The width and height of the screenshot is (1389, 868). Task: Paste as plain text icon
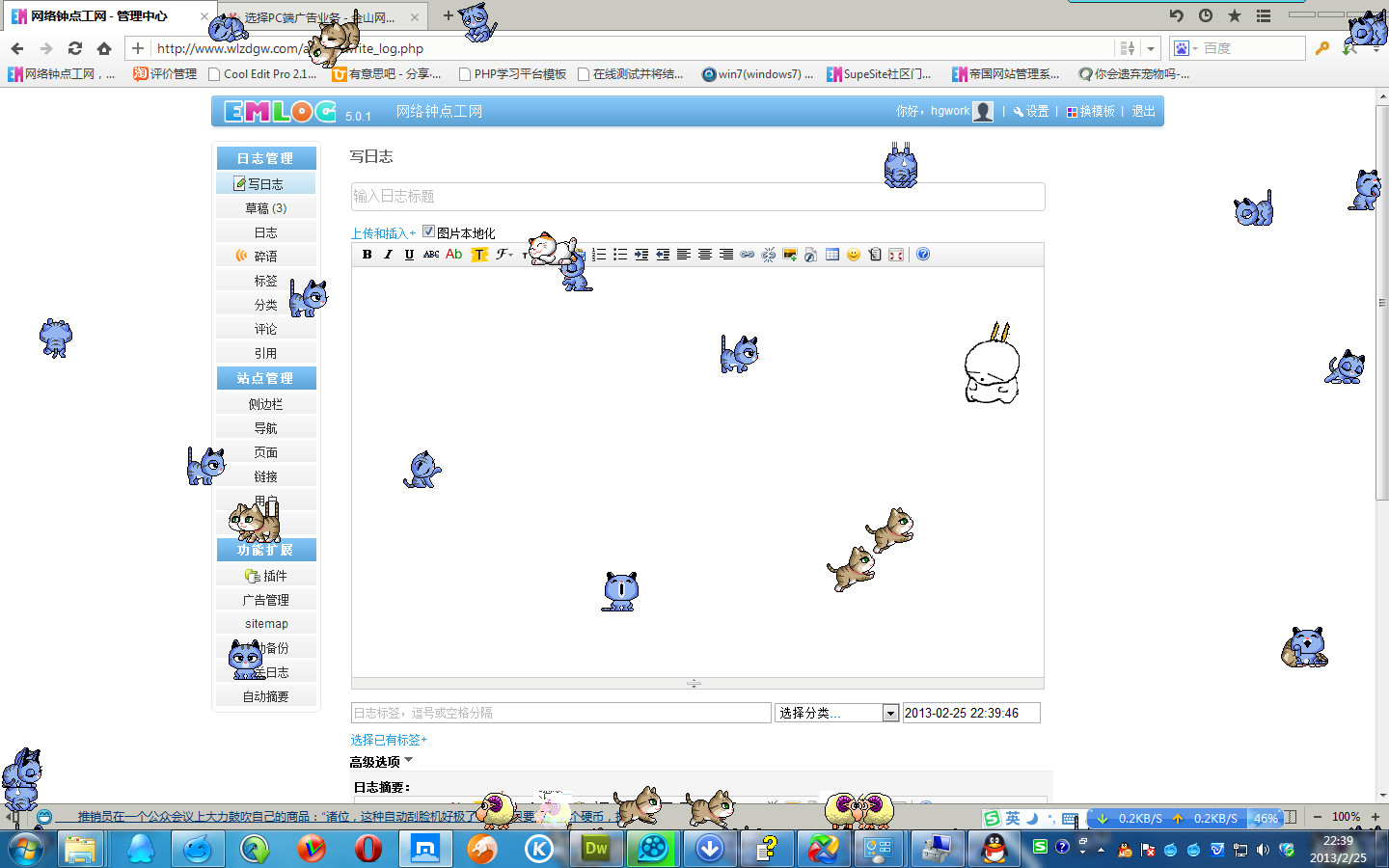pos(875,255)
